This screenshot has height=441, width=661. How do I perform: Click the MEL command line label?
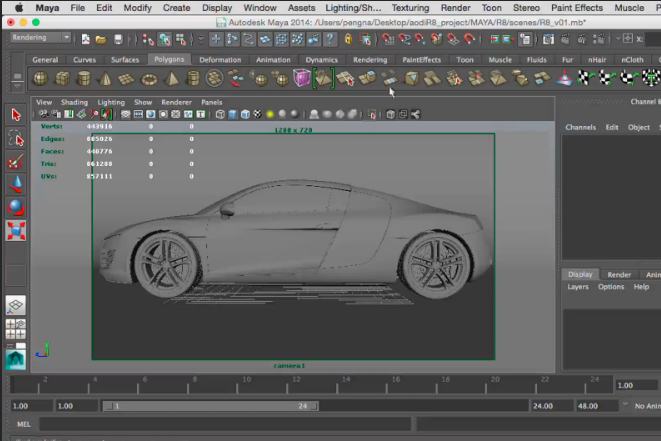coord(24,424)
